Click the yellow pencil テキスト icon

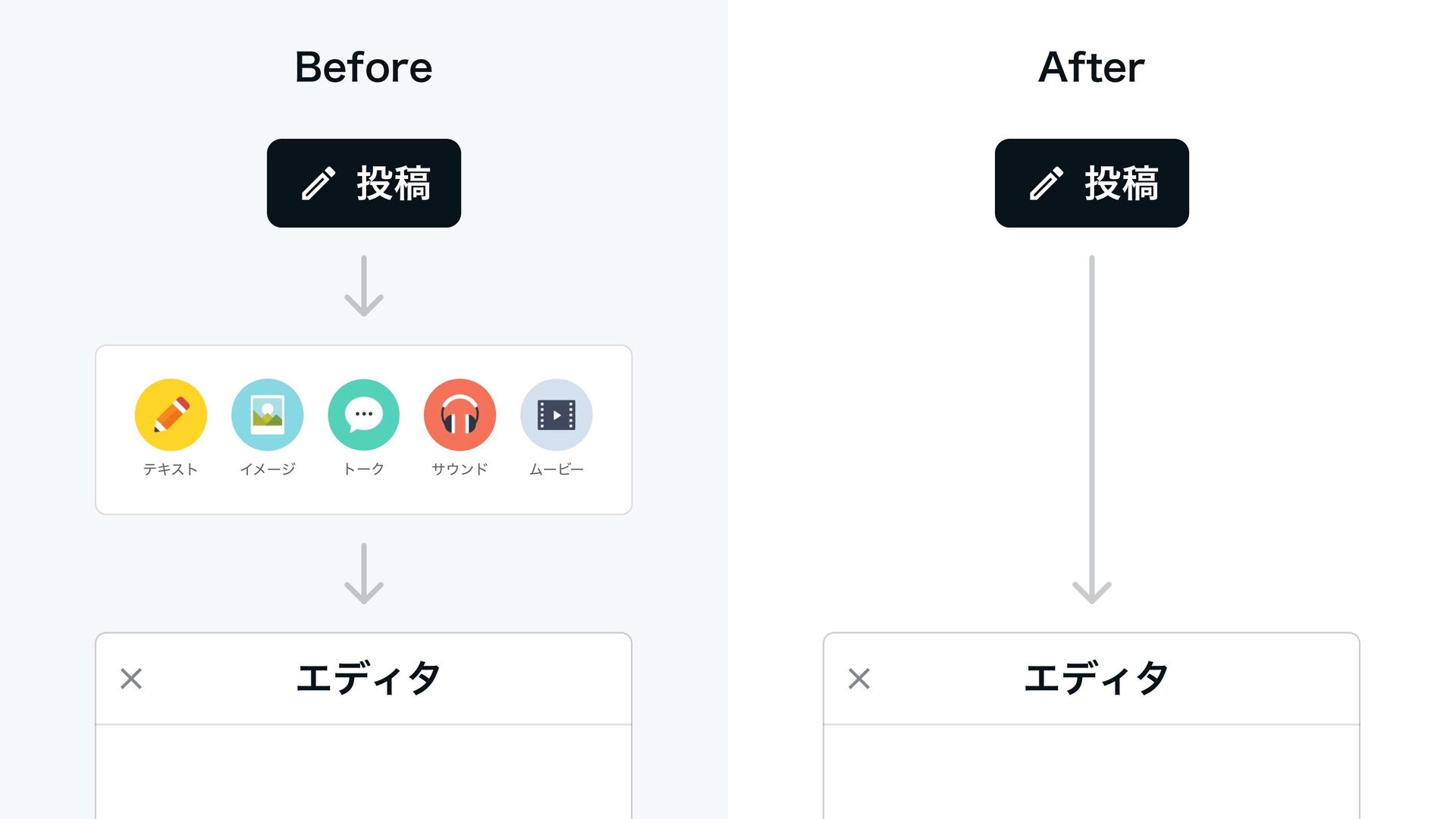(x=171, y=415)
